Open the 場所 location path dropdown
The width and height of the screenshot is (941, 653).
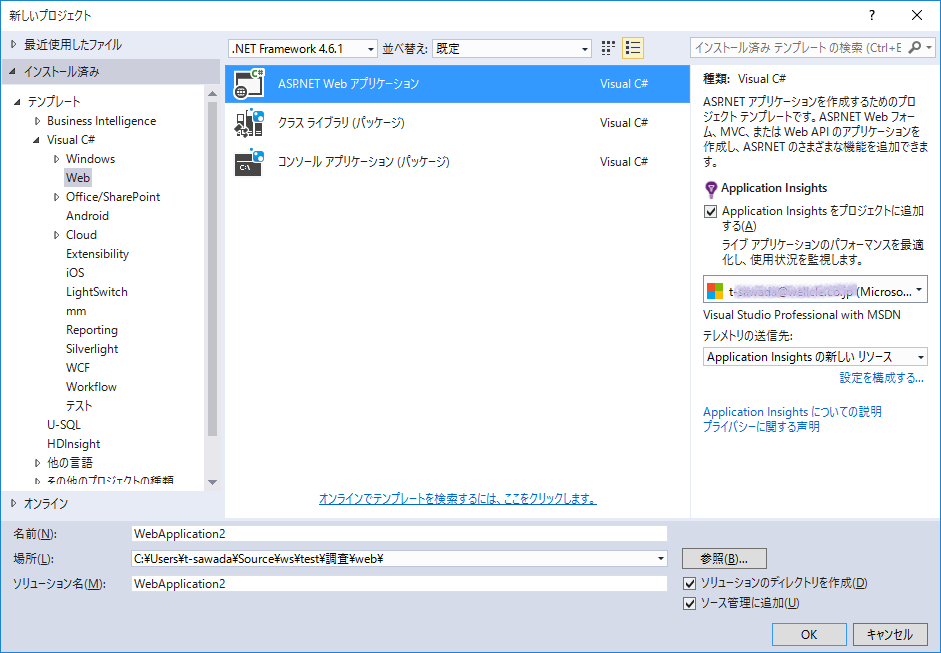click(660, 559)
